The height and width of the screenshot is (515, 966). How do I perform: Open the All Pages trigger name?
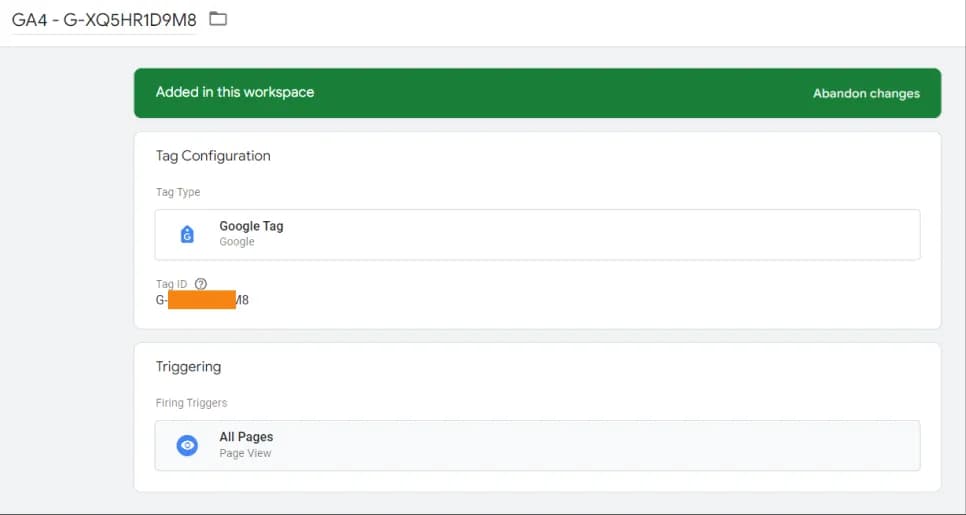[246, 437]
